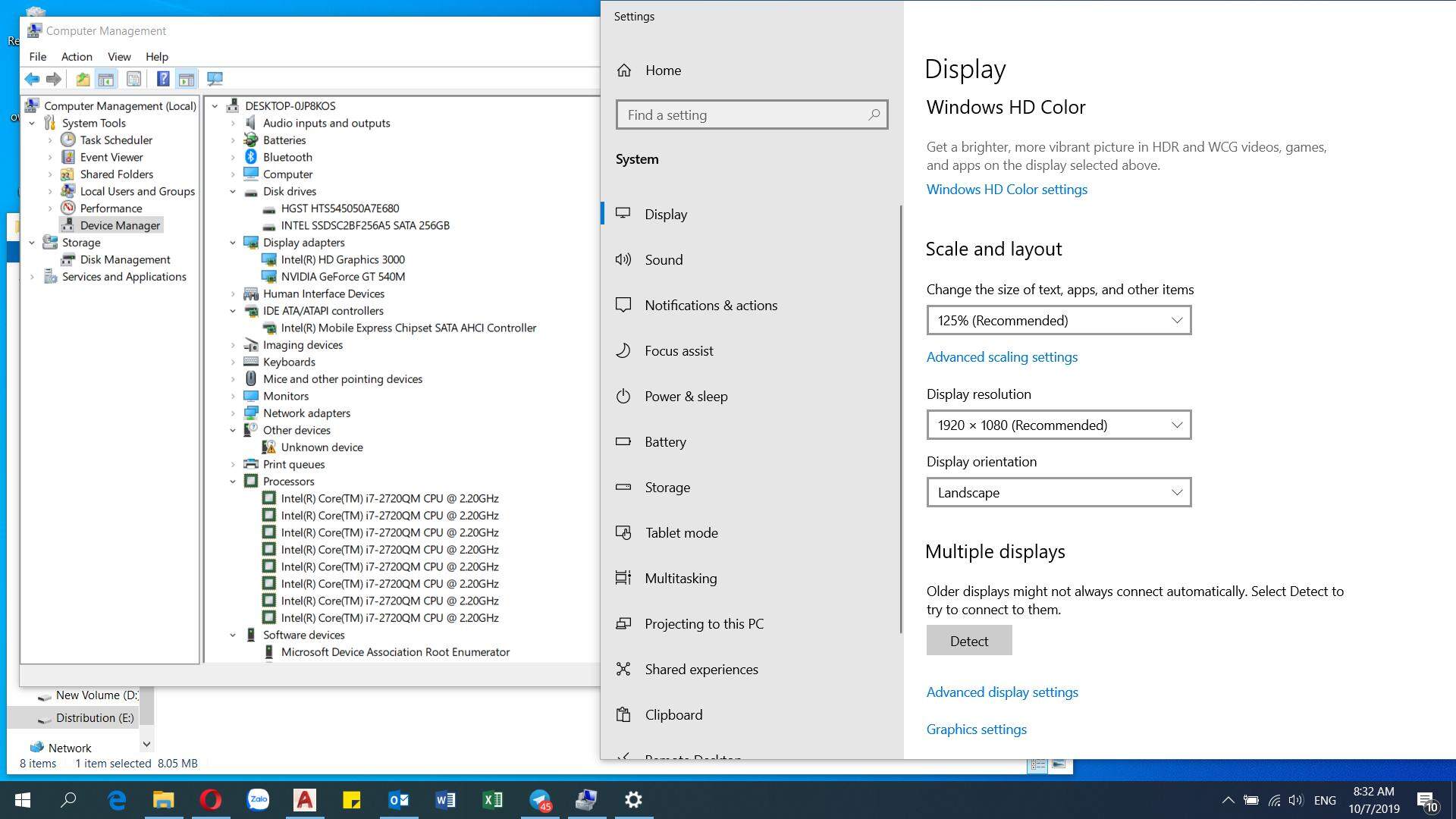
Task: Toggle Show/Hide Console Tree toolbar button
Action: click(x=106, y=79)
